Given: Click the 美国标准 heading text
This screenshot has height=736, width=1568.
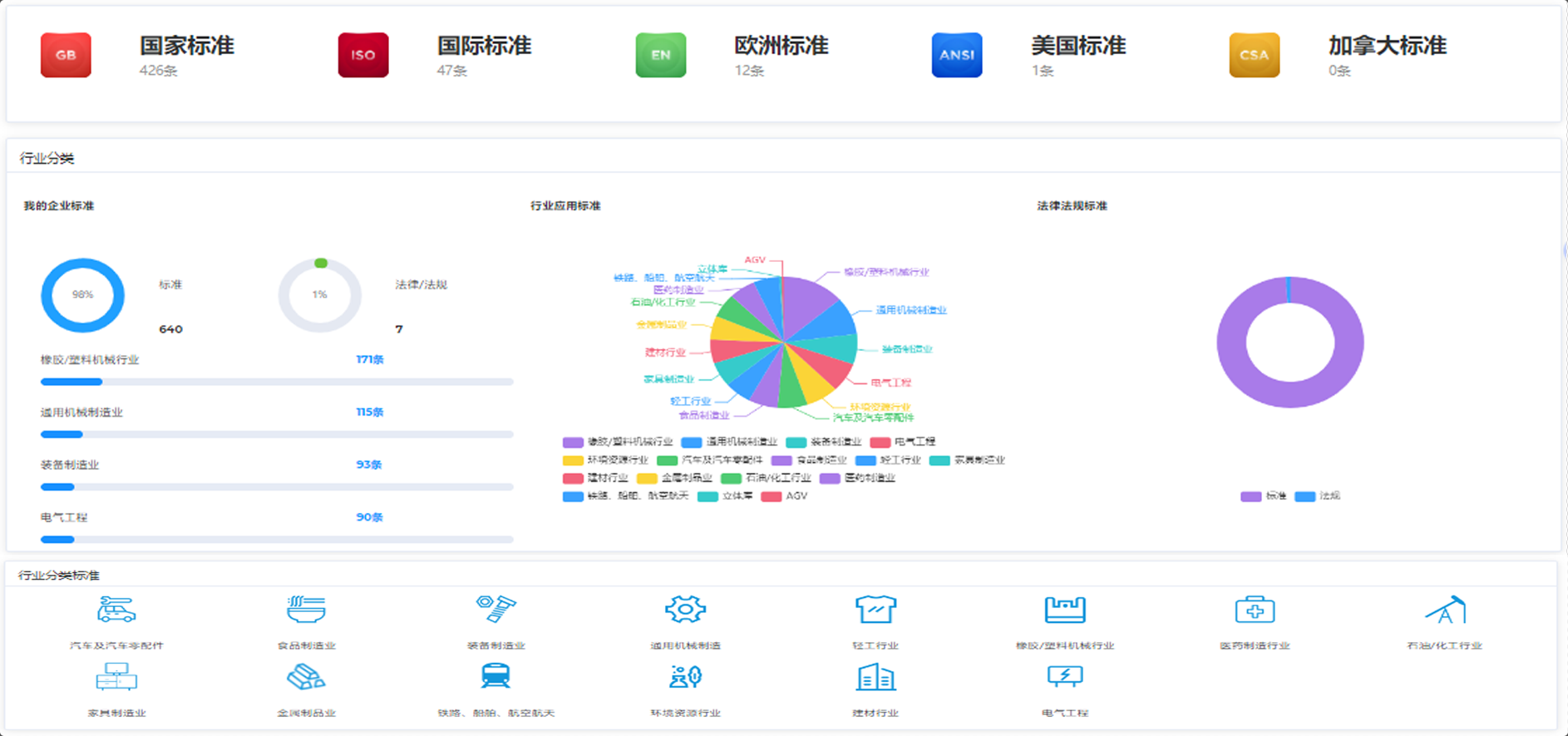Looking at the screenshot, I should 1078,46.
